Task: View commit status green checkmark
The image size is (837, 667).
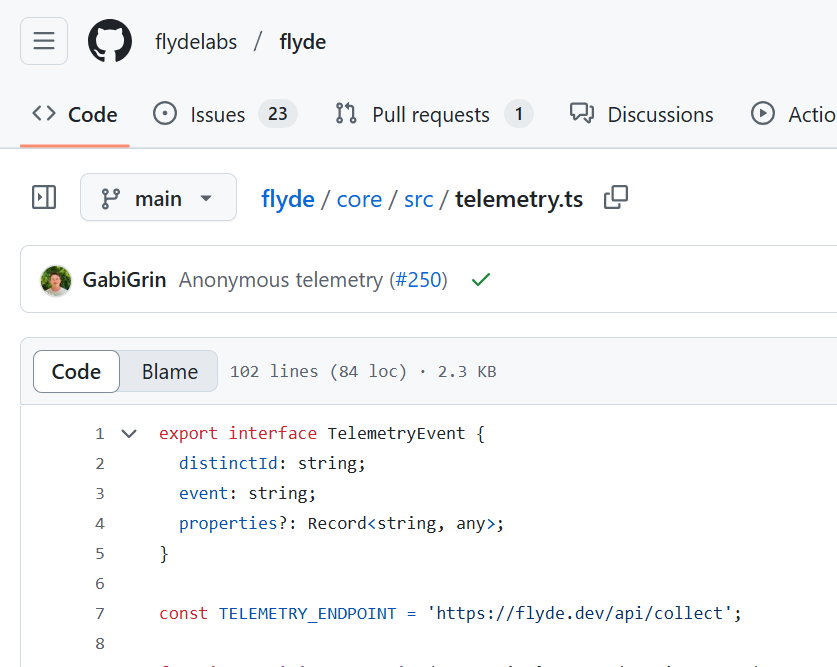Action: click(x=481, y=280)
